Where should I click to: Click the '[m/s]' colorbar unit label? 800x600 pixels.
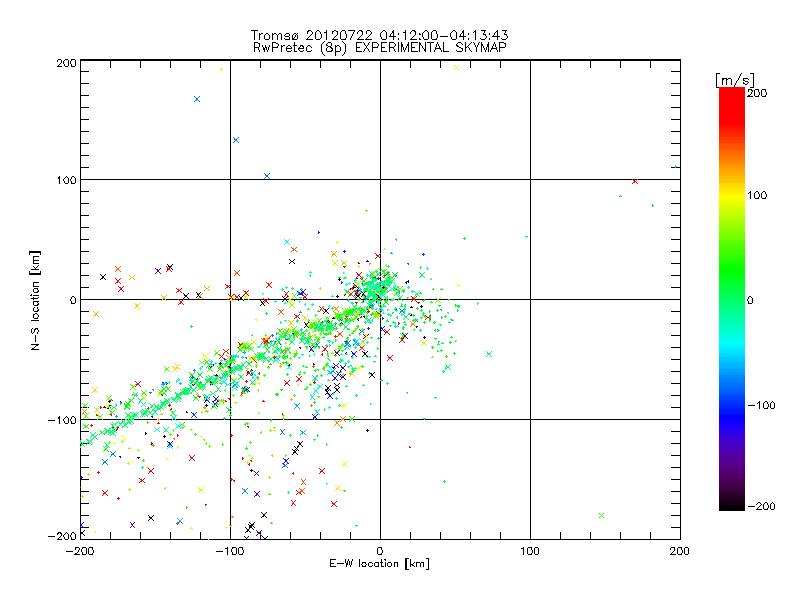point(735,80)
